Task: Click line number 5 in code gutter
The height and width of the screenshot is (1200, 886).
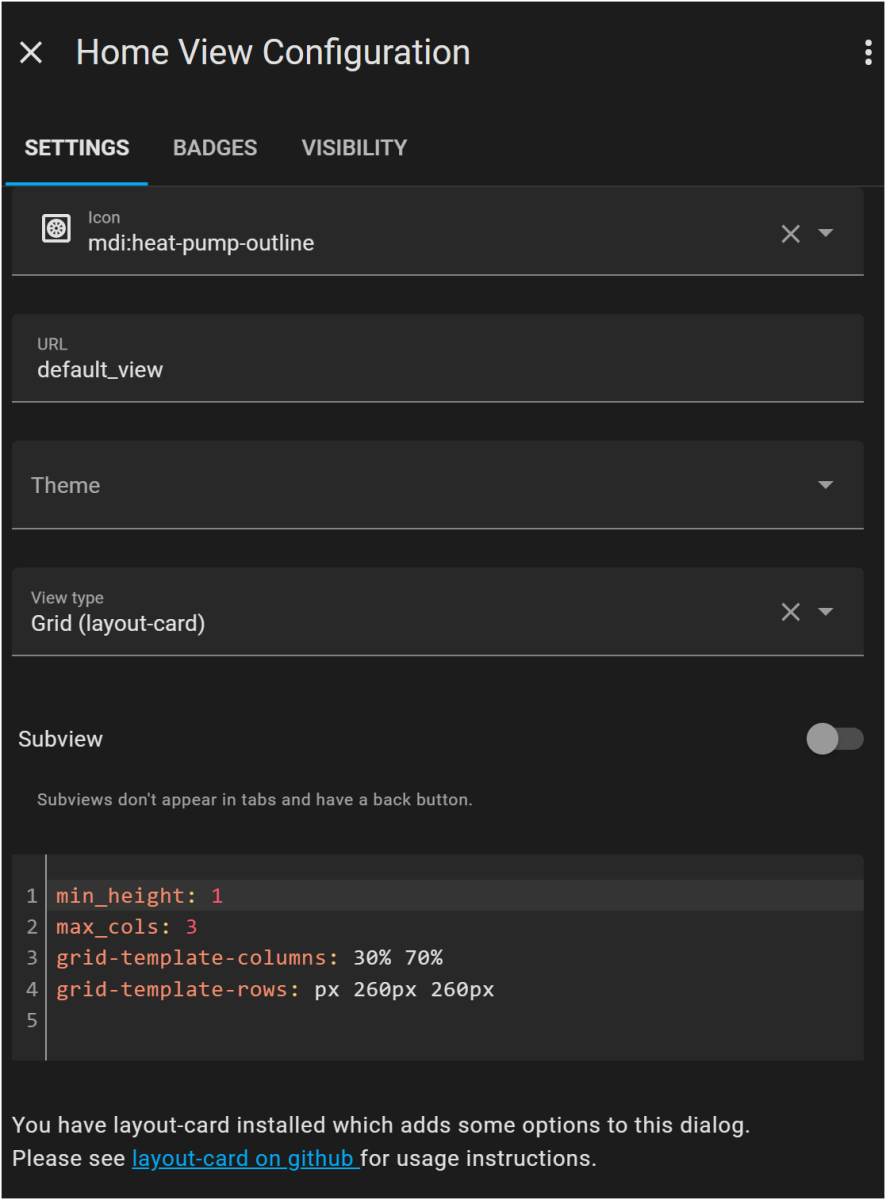Action: click(31, 1021)
